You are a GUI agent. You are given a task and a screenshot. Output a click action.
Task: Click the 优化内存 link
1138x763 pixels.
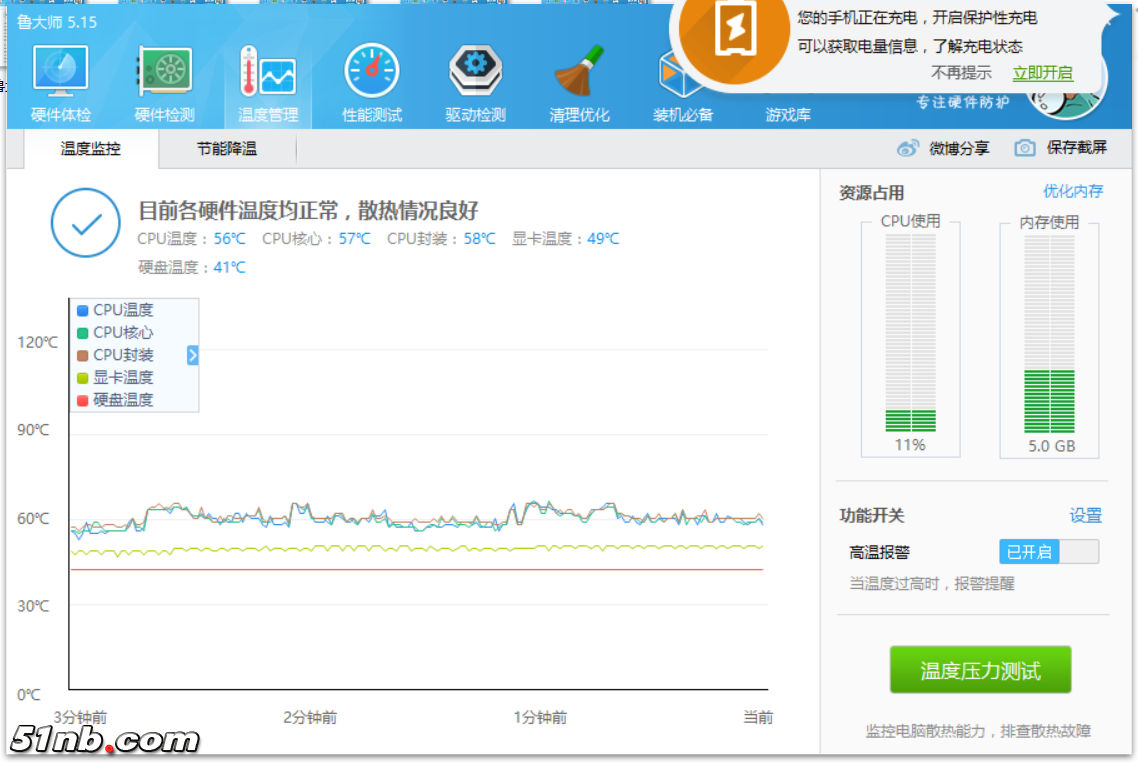pos(1073,191)
